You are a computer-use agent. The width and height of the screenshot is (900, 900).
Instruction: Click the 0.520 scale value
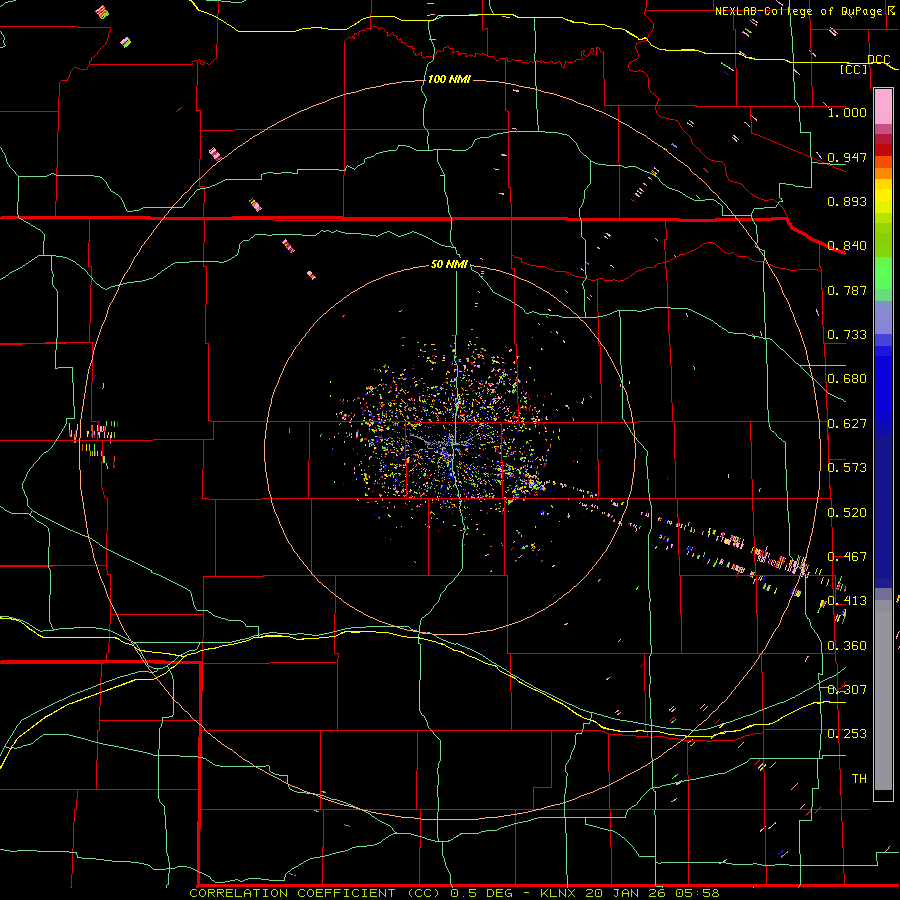[847, 513]
